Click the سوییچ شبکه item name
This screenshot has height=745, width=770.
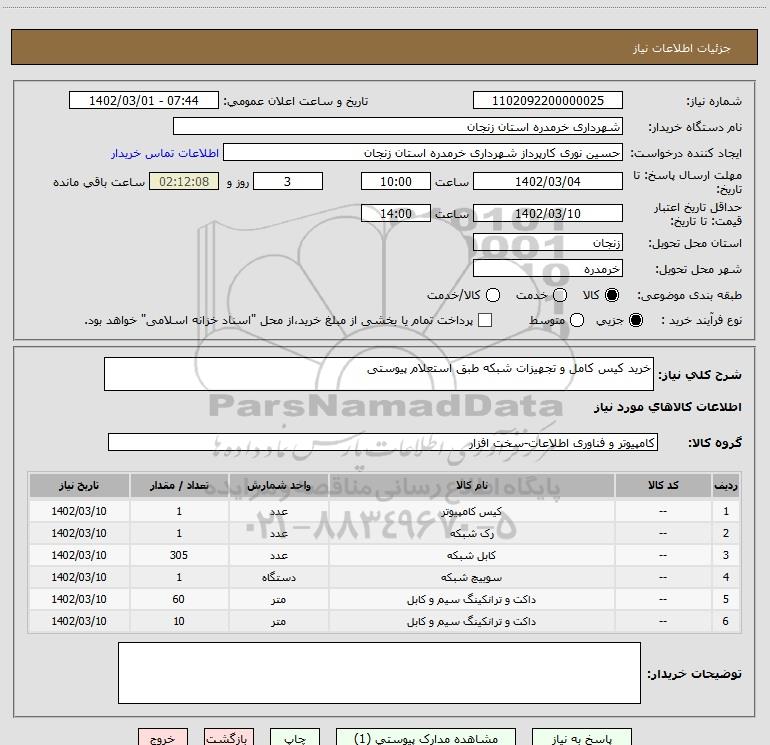coord(471,578)
